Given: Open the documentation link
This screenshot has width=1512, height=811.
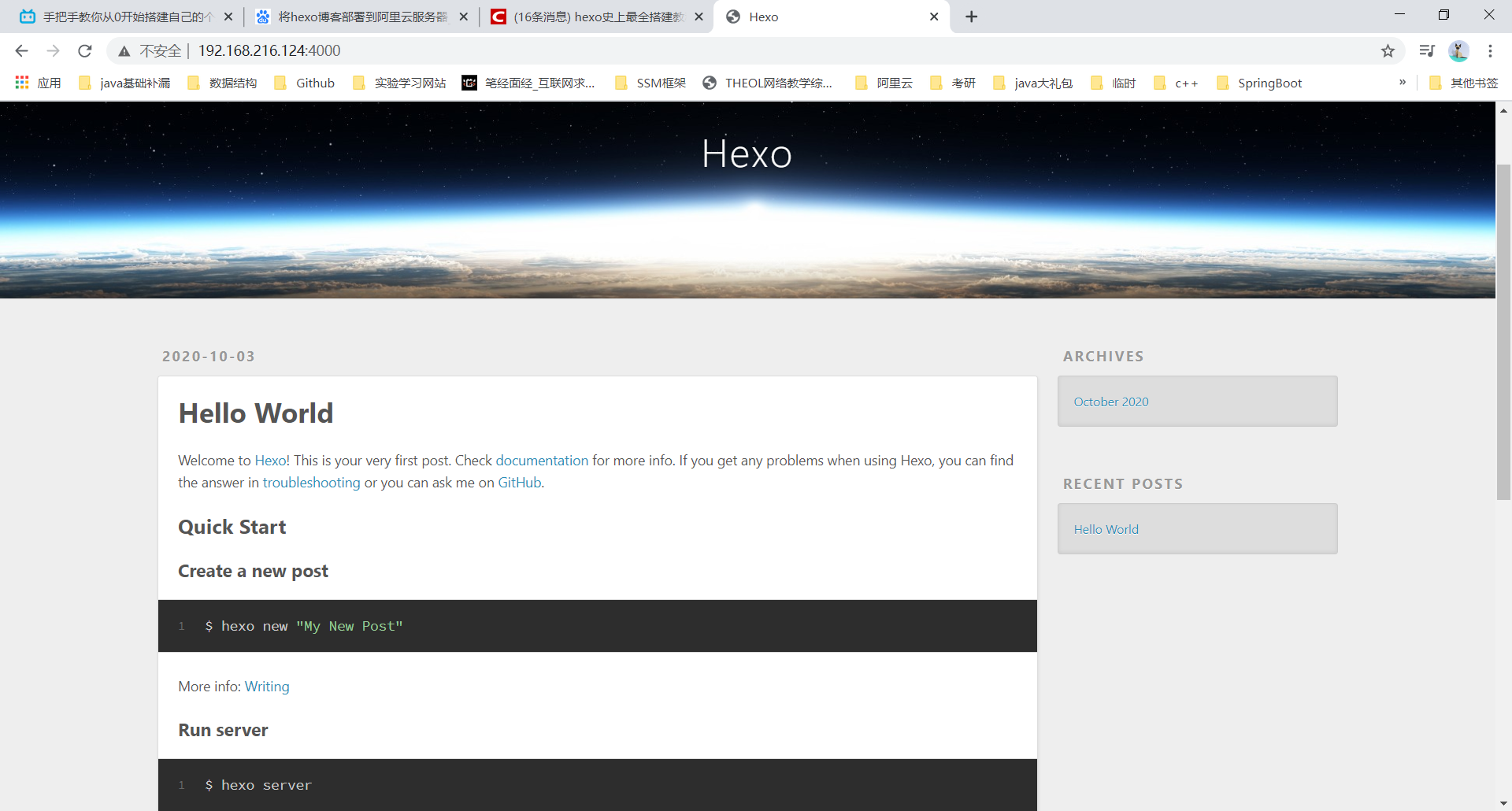Looking at the screenshot, I should pos(542,461).
